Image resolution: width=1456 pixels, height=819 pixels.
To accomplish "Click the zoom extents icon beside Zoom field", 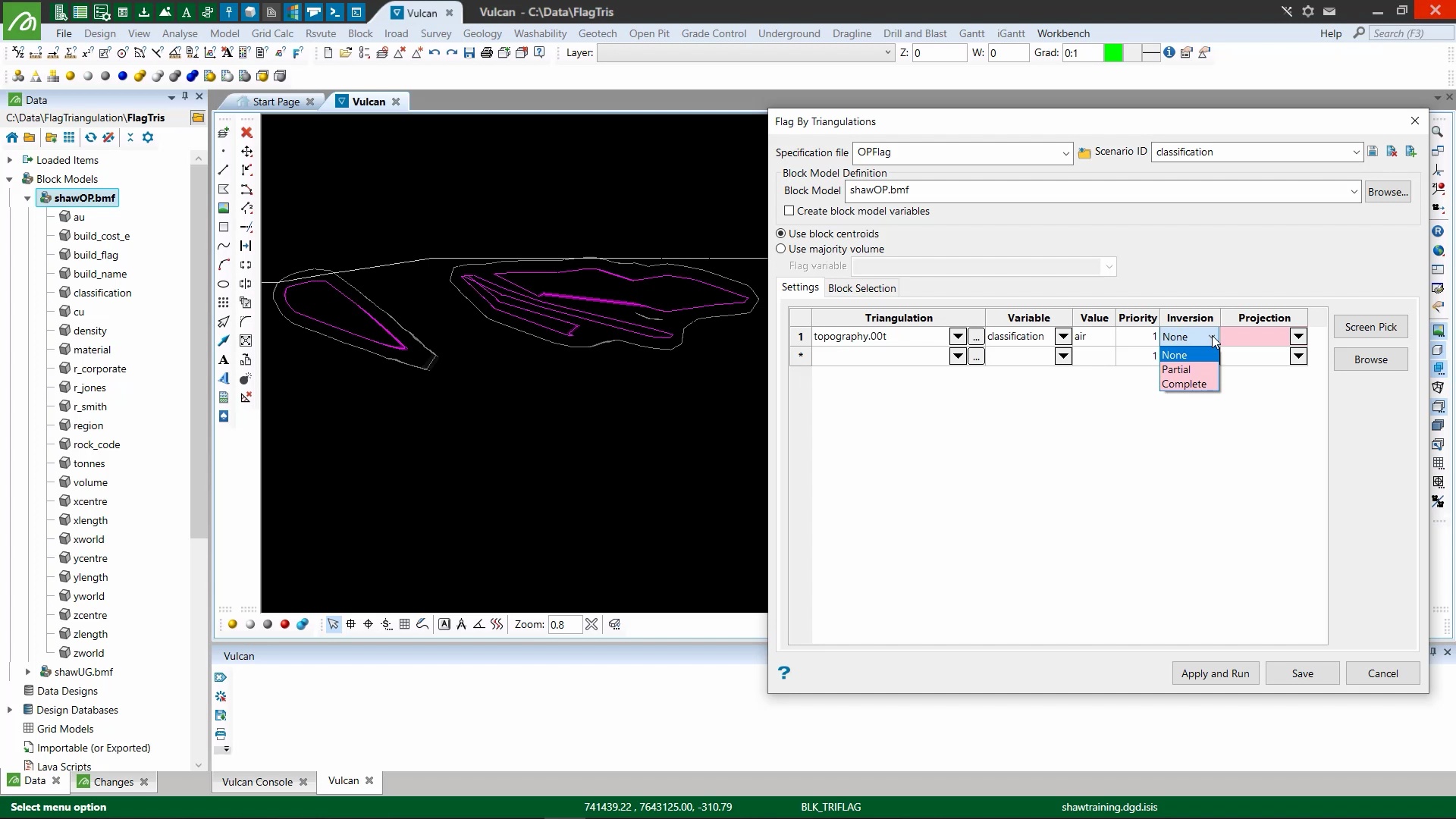I will [x=591, y=625].
